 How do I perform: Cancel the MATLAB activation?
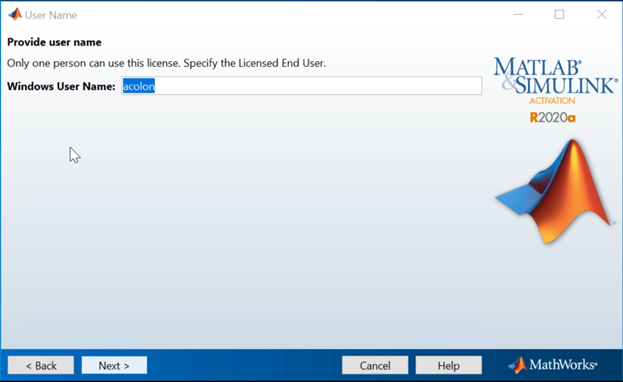375,365
